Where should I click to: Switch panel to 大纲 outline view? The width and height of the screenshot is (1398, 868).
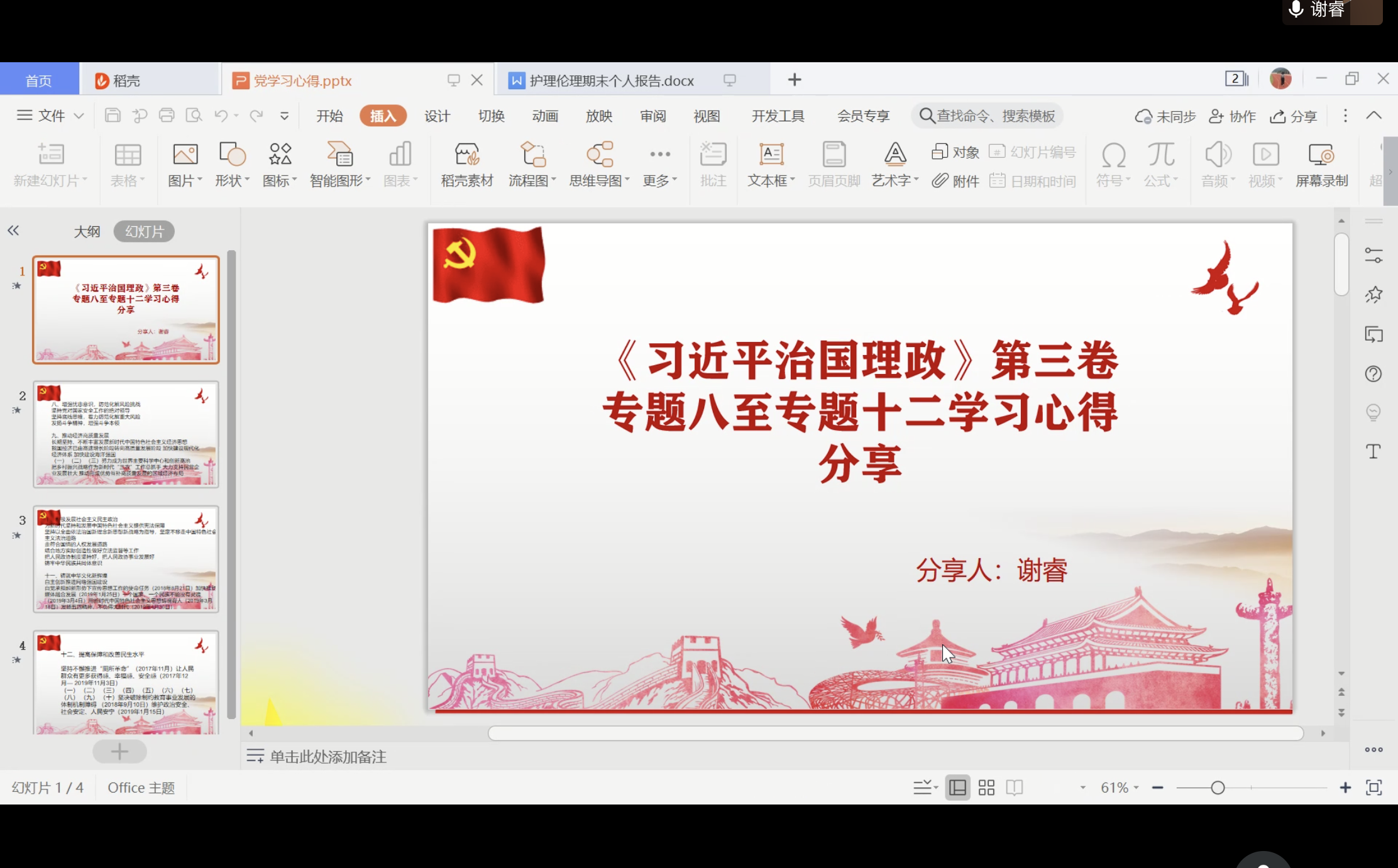pos(87,231)
